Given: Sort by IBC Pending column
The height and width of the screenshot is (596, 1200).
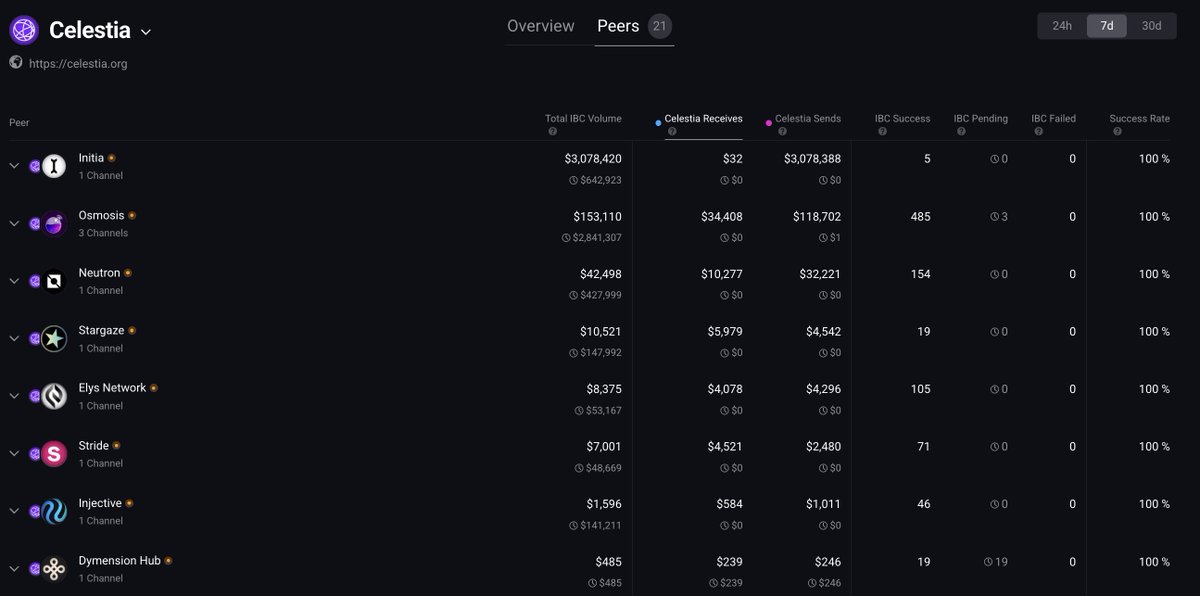Looking at the screenshot, I should pyautogui.click(x=981, y=118).
